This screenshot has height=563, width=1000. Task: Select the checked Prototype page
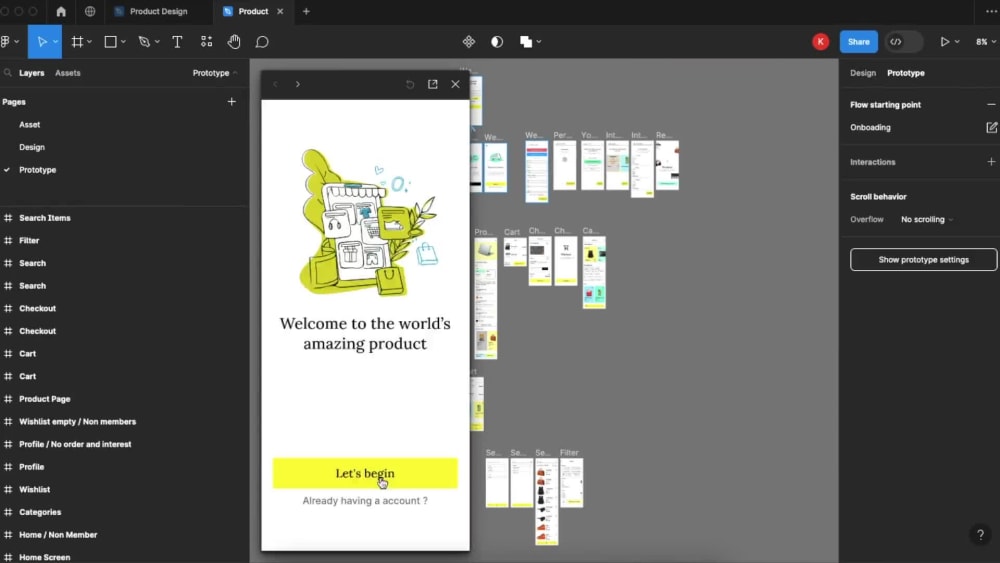[x=38, y=170]
